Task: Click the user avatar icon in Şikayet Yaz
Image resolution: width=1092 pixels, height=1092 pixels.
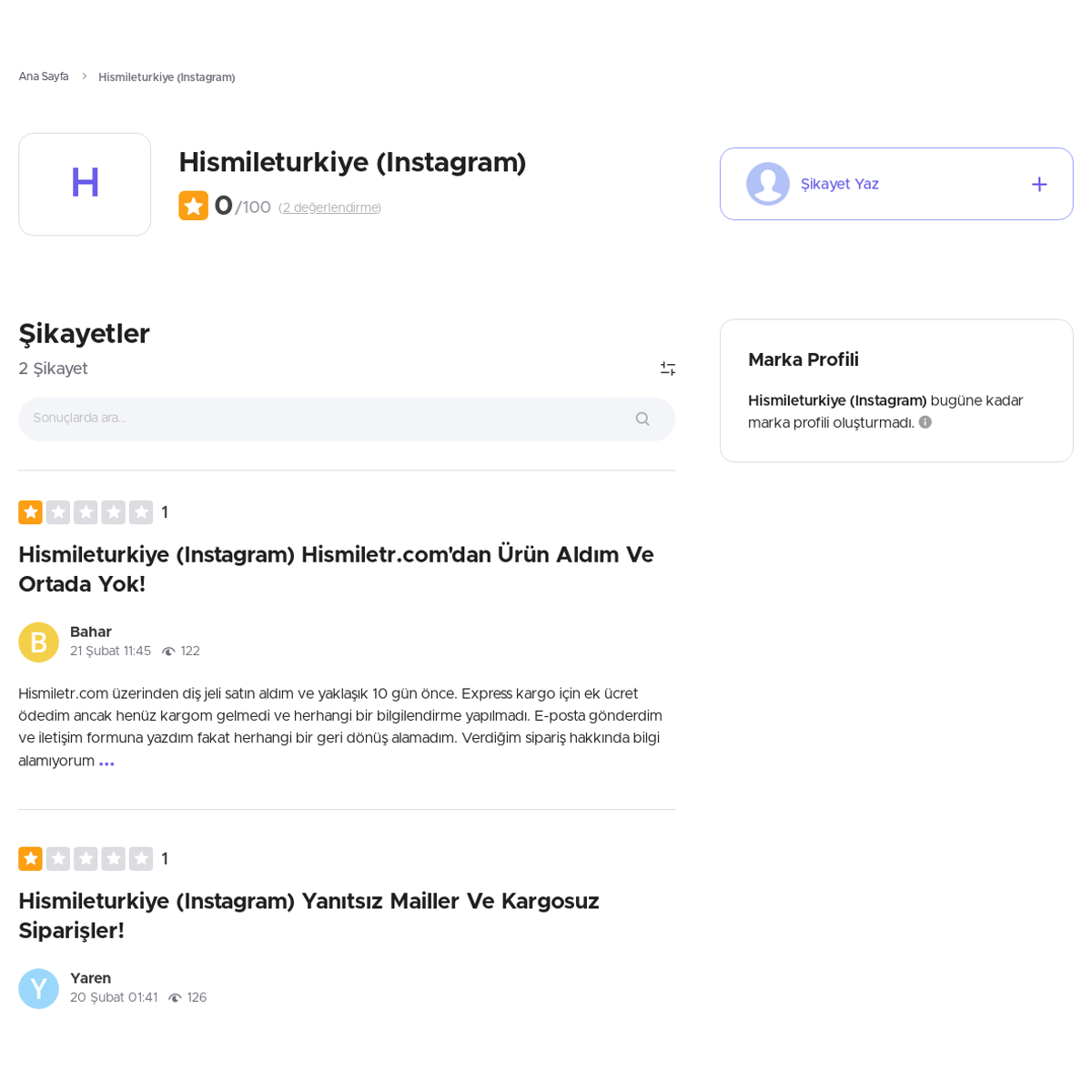Action: point(768,184)
